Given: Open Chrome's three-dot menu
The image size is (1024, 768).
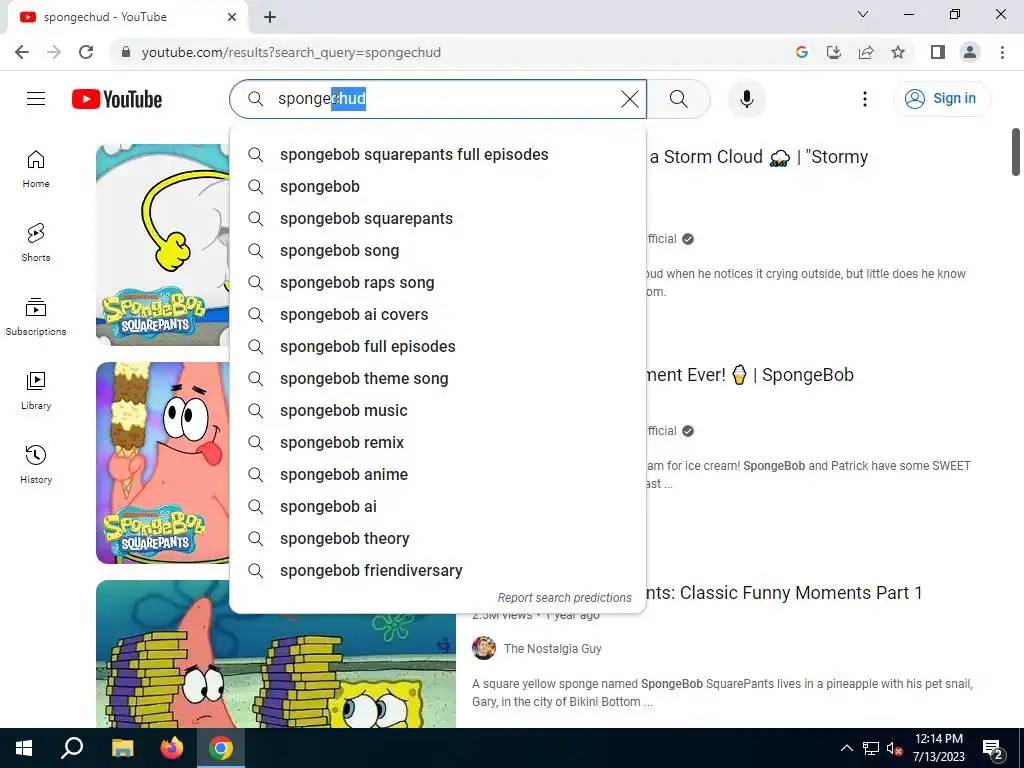Looking at the screenshot, I should tap(1002, 52).
